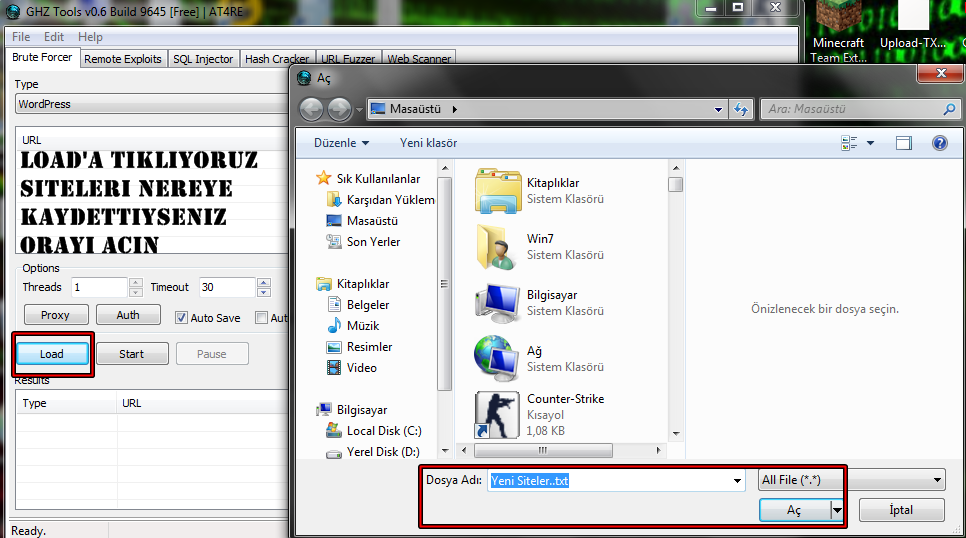The height and width of the screenshot is (538, 966).
Task: Open the Dosya Adı filename dropdown arrow
Action: point(737,481)
